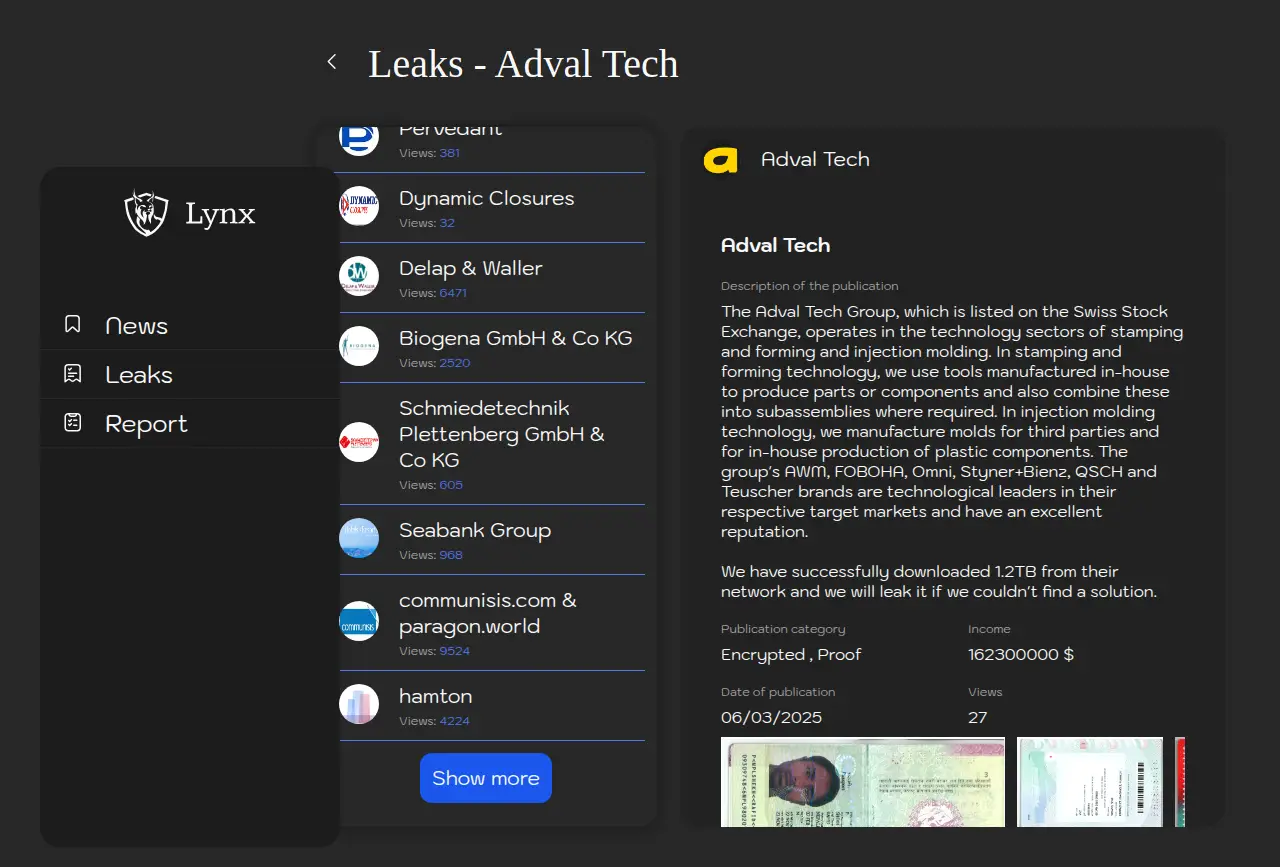This screenshot has width=1280, height=867.
Task: Open the Biogena GmbH & Co KG entry
Action: (x=515, y=338)
